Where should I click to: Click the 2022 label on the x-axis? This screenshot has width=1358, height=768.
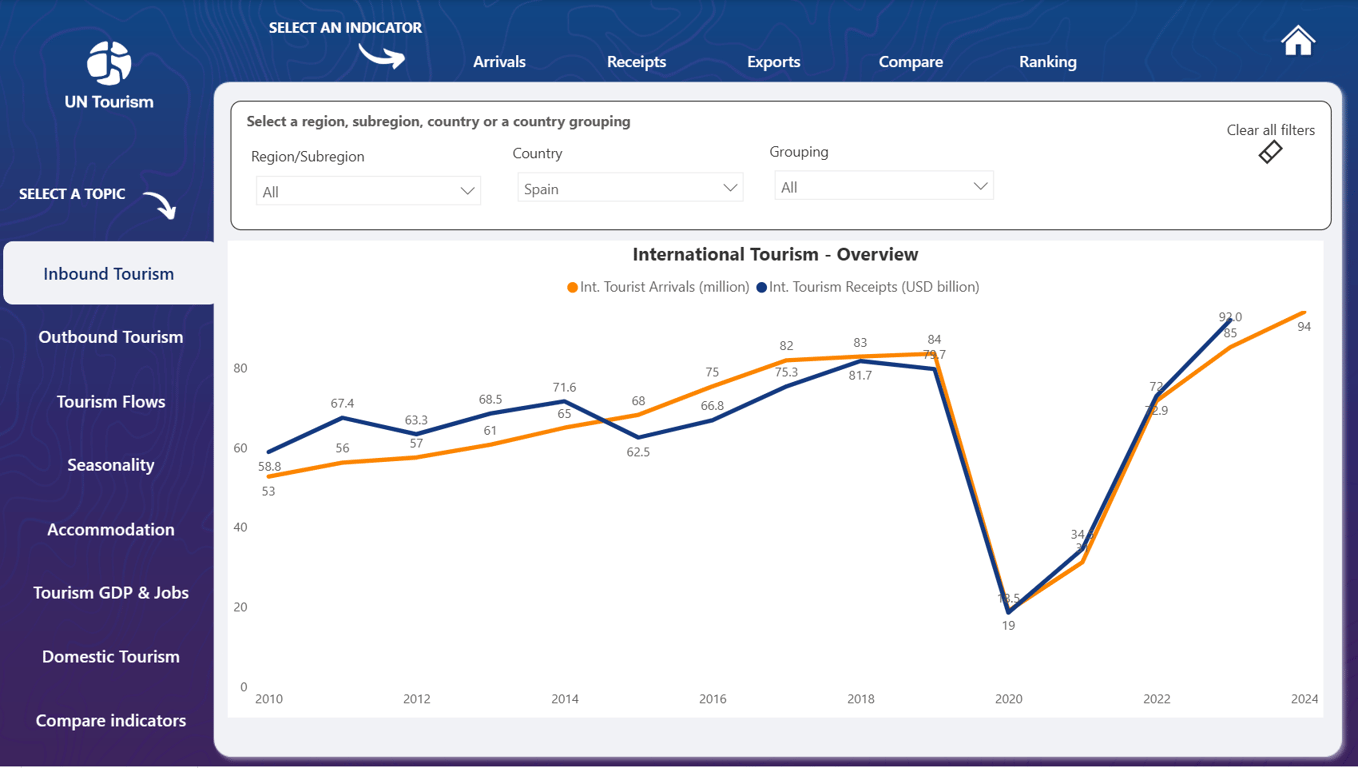click(x=1157, y=699)
